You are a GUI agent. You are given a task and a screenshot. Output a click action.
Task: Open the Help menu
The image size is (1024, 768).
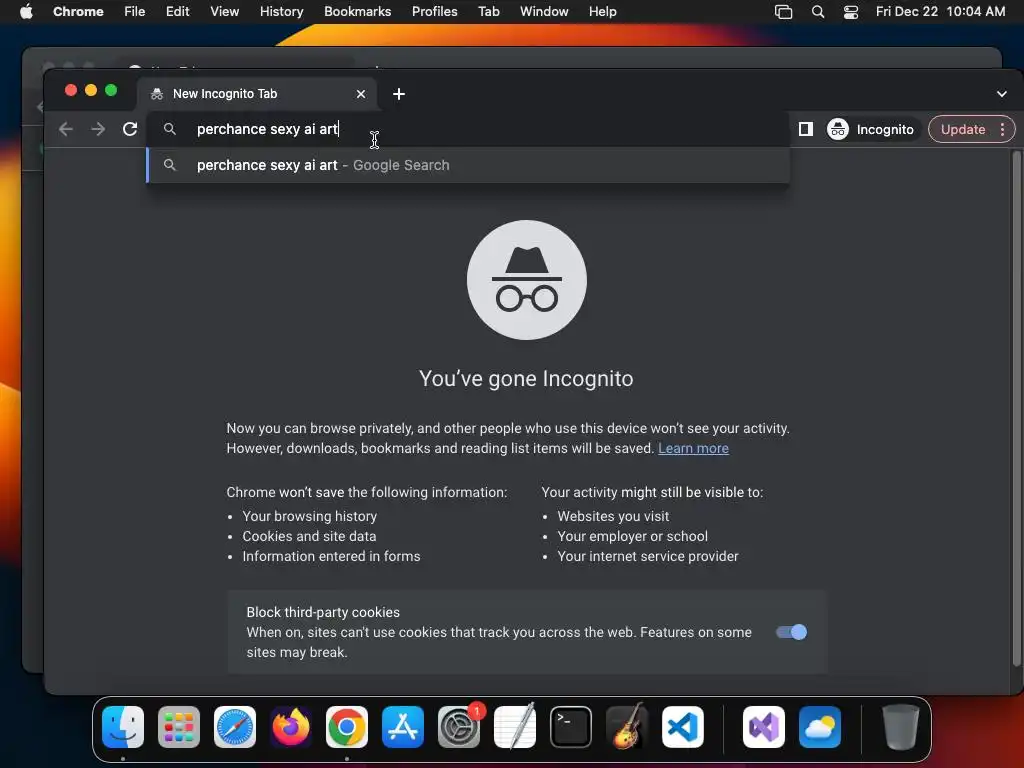click(602, 12)
